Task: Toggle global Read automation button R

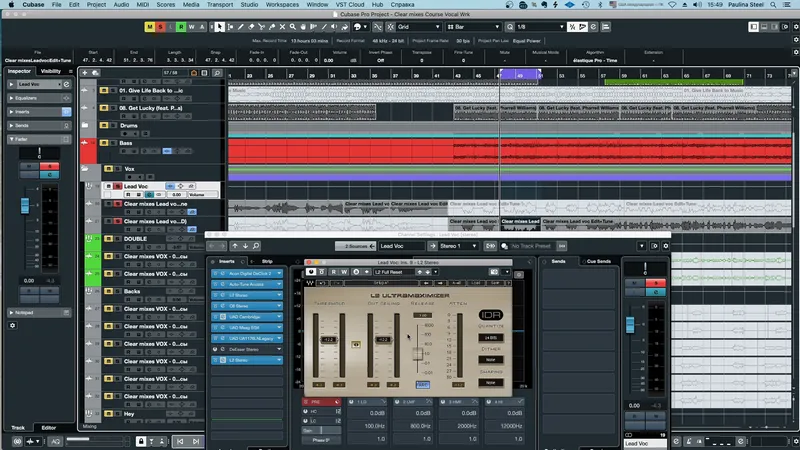Action: click(x=181, y=27)
